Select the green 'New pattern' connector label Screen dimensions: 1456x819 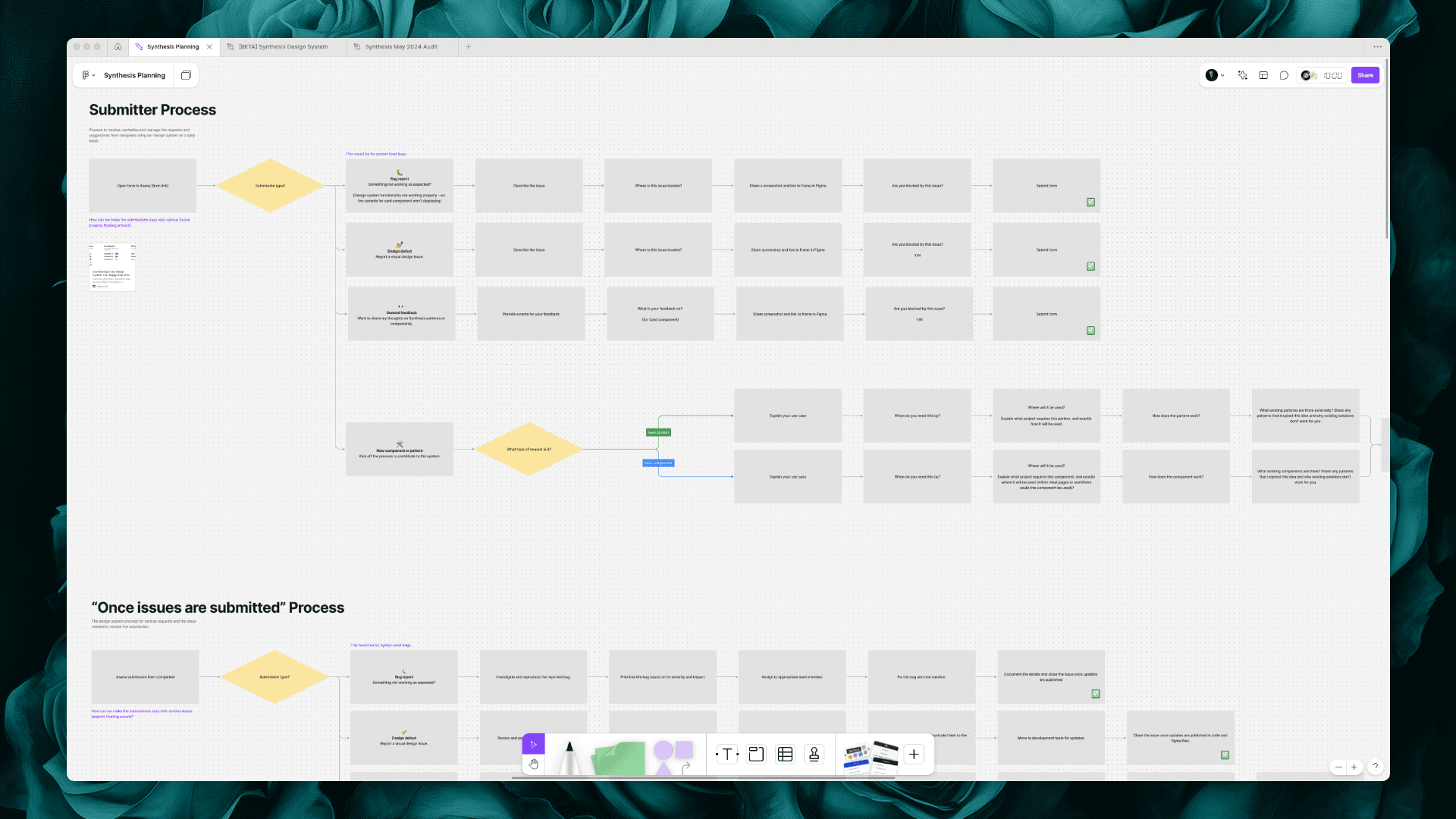pyautogui.click(x=658, y=433)
